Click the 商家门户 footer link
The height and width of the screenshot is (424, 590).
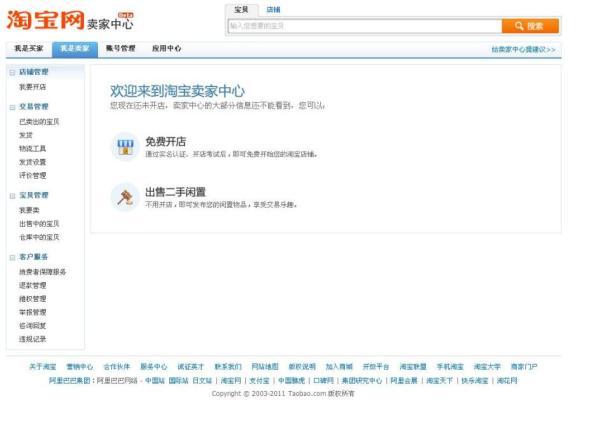(524, 367)
